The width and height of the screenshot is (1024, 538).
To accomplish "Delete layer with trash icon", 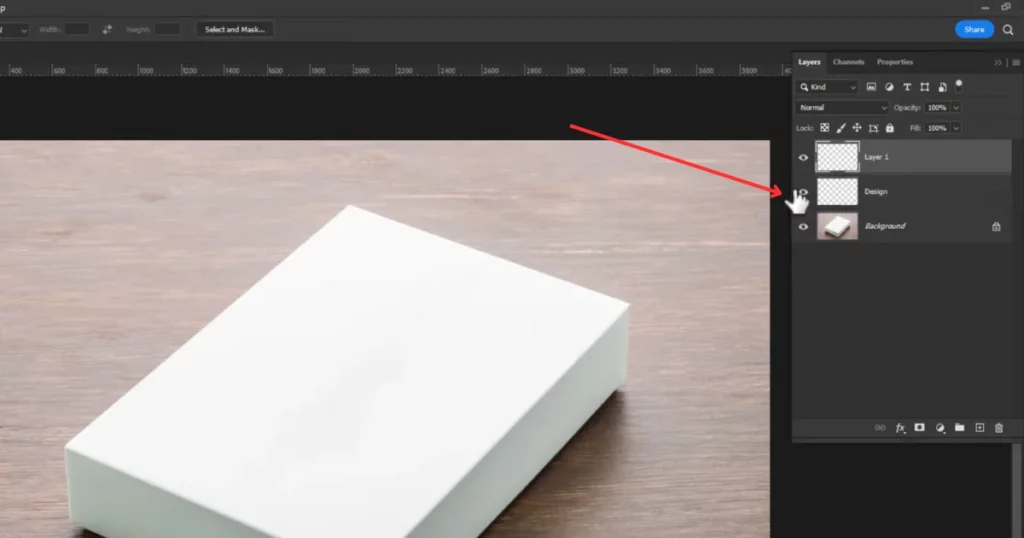I will tap(999, 428).
